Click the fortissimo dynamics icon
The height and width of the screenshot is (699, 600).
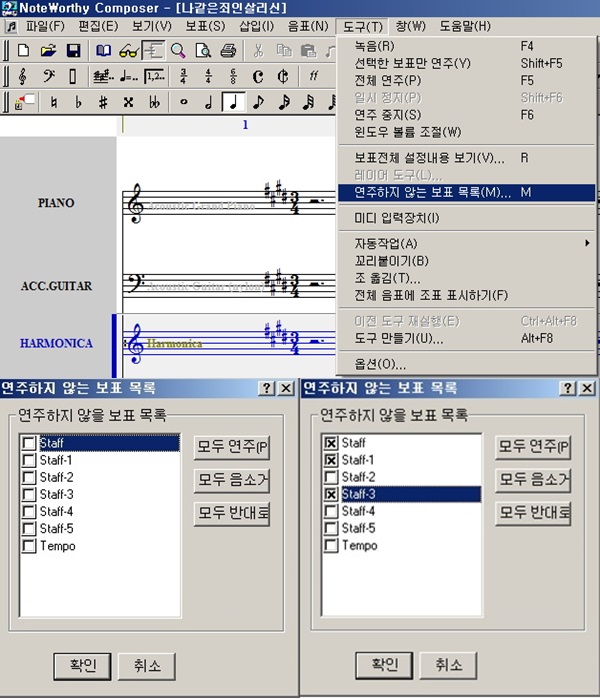click(x=313, y=77)
